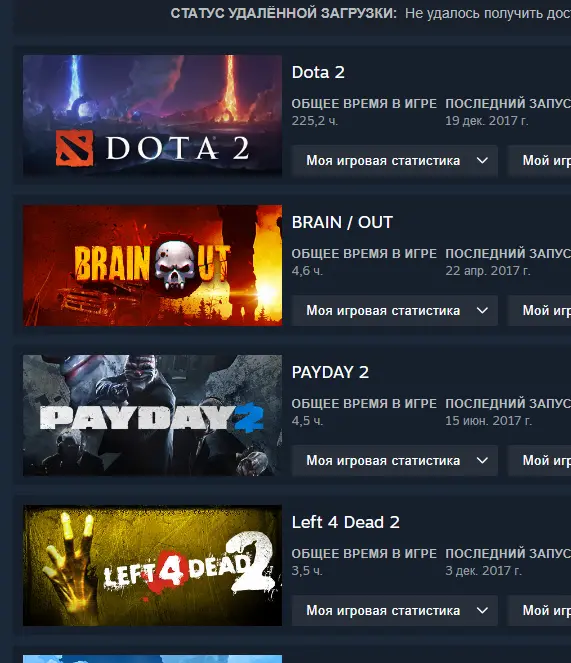The height and width of the screenshot is (663, 571).
Task: Expand BRAIN / OUT 'Моя игровая статистика' dropdown
Action: pyautogui.click(x=395, y=311)
